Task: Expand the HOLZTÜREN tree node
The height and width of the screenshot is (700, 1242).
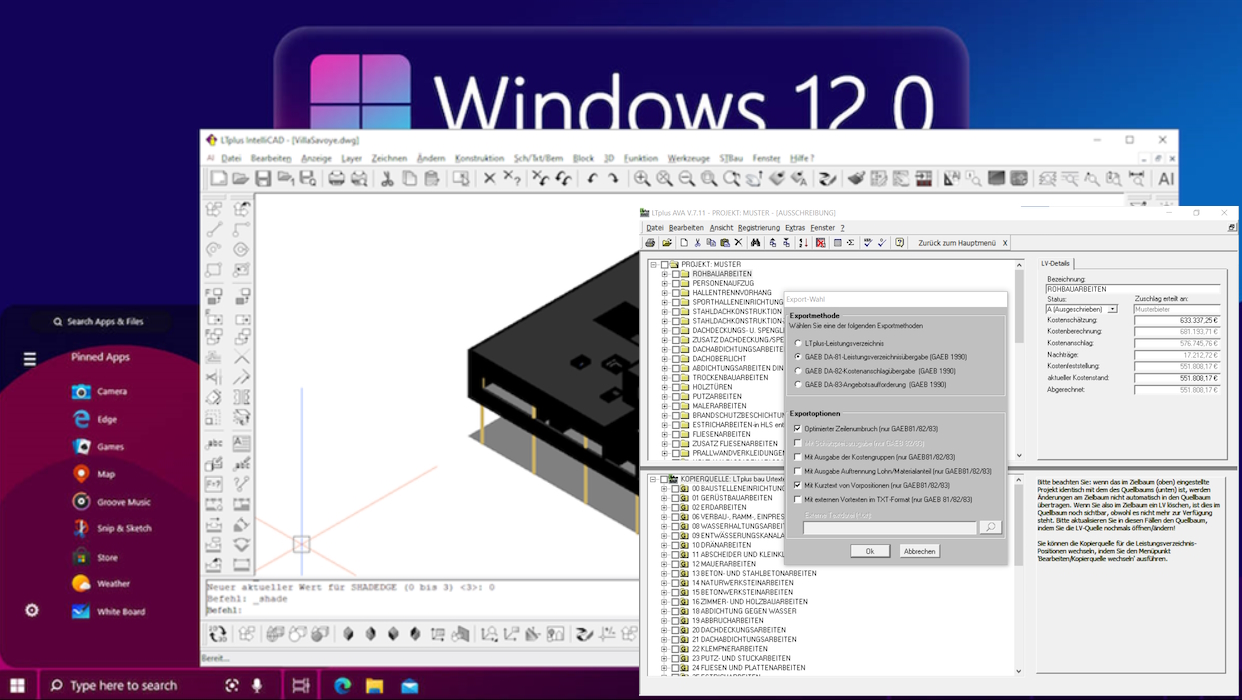Action: [x=664, y=387]
